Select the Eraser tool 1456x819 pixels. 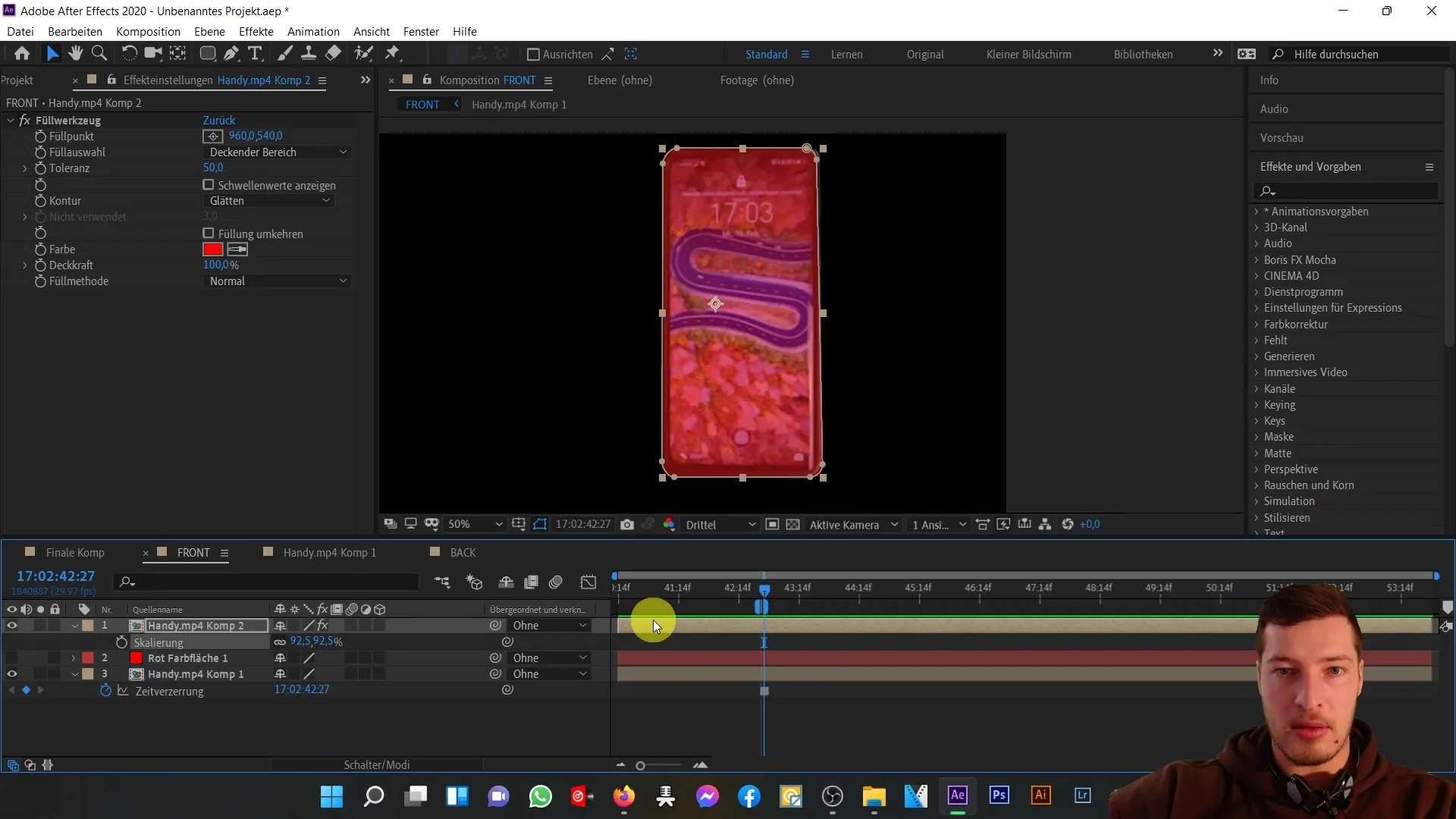pyautogui.click(x=333, y=54)
